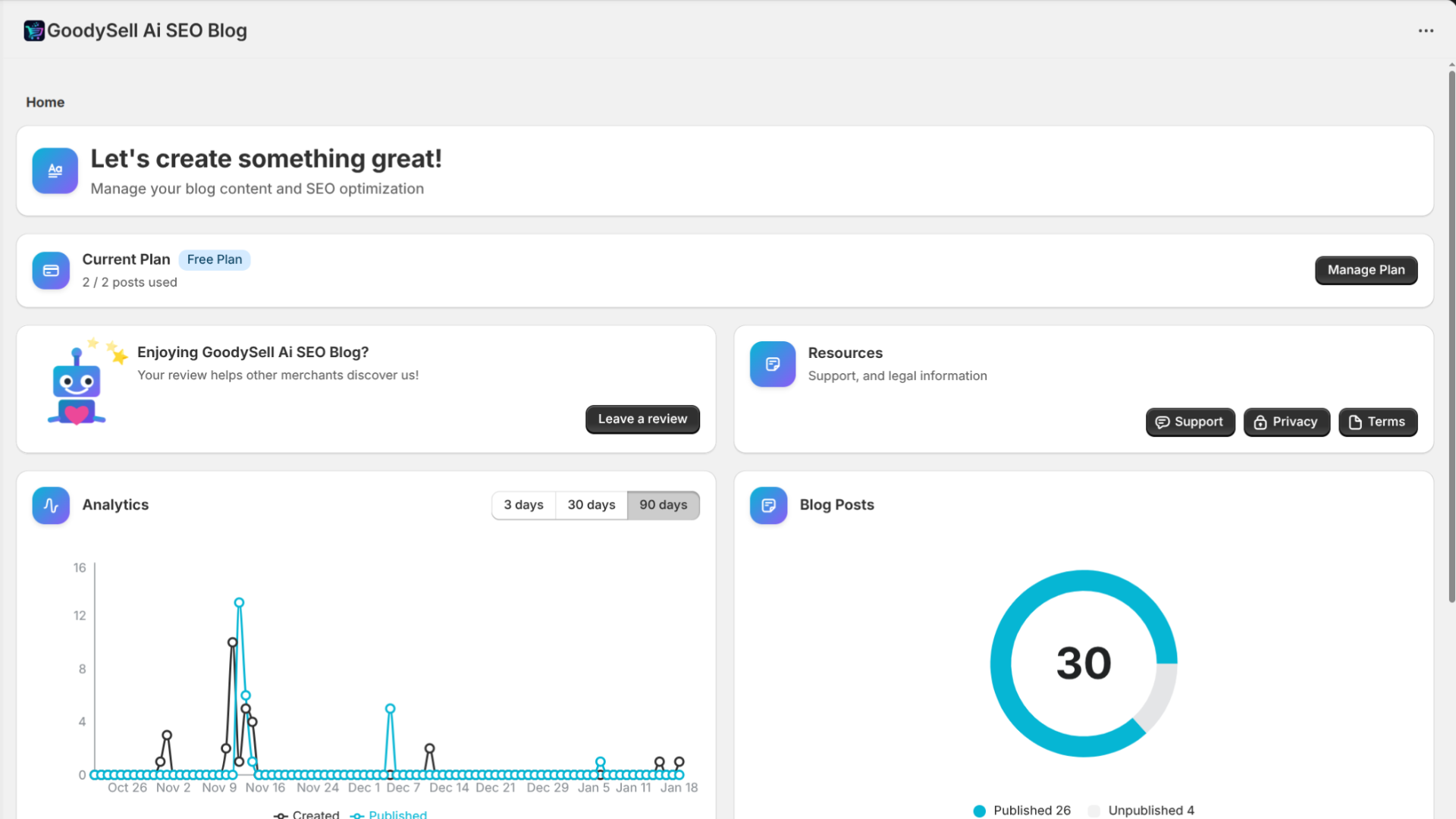Screen dimensions: 1456x819
Task: Click the Manage Plan button
Action: tap(1365, 270)
